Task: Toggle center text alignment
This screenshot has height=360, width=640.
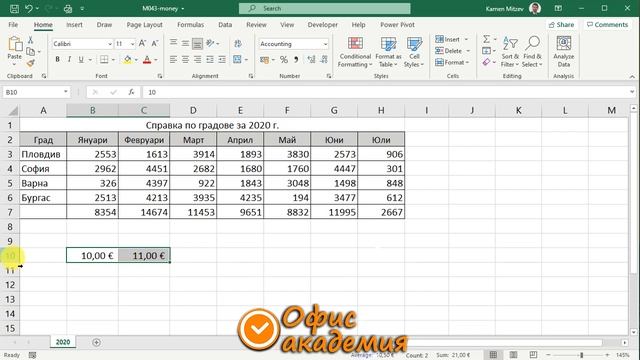Action: coord(185,60)
